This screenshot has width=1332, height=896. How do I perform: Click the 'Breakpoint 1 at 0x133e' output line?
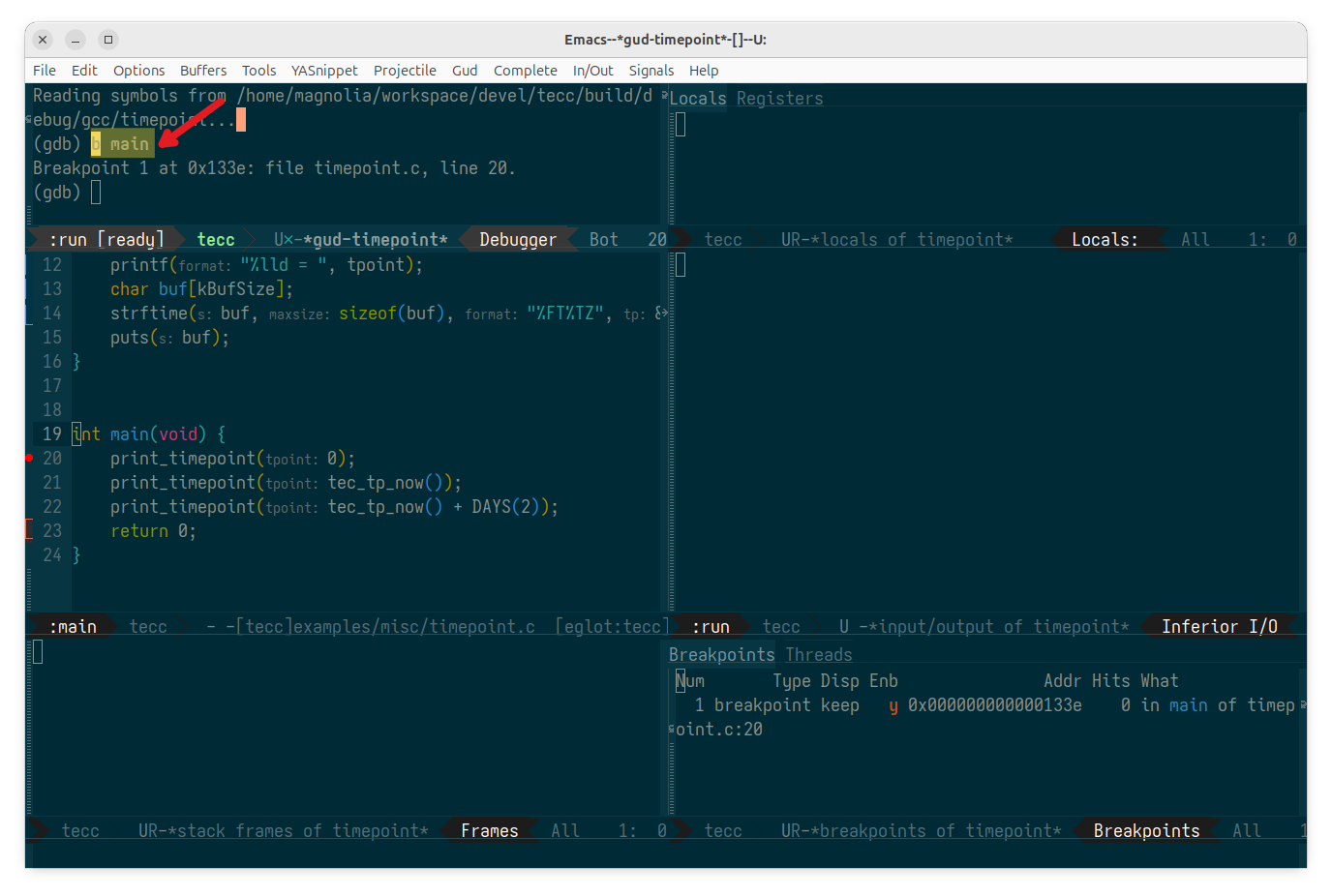pos(274,168)
